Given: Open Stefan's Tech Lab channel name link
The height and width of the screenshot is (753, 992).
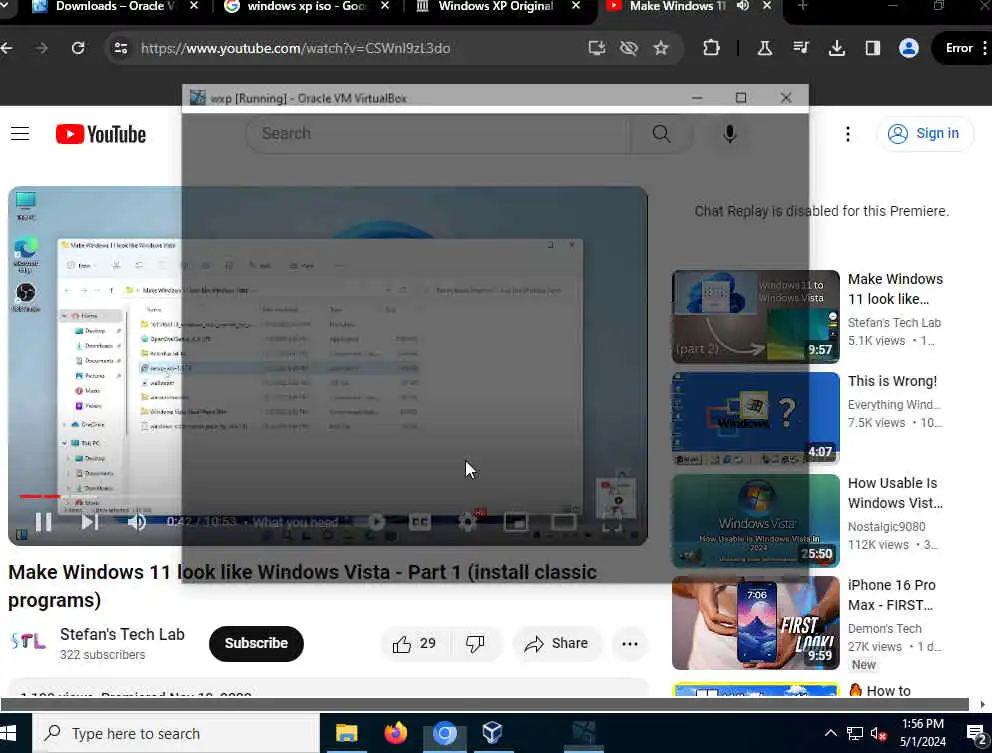Looking at the screenshot, I should tap(122, 634).
